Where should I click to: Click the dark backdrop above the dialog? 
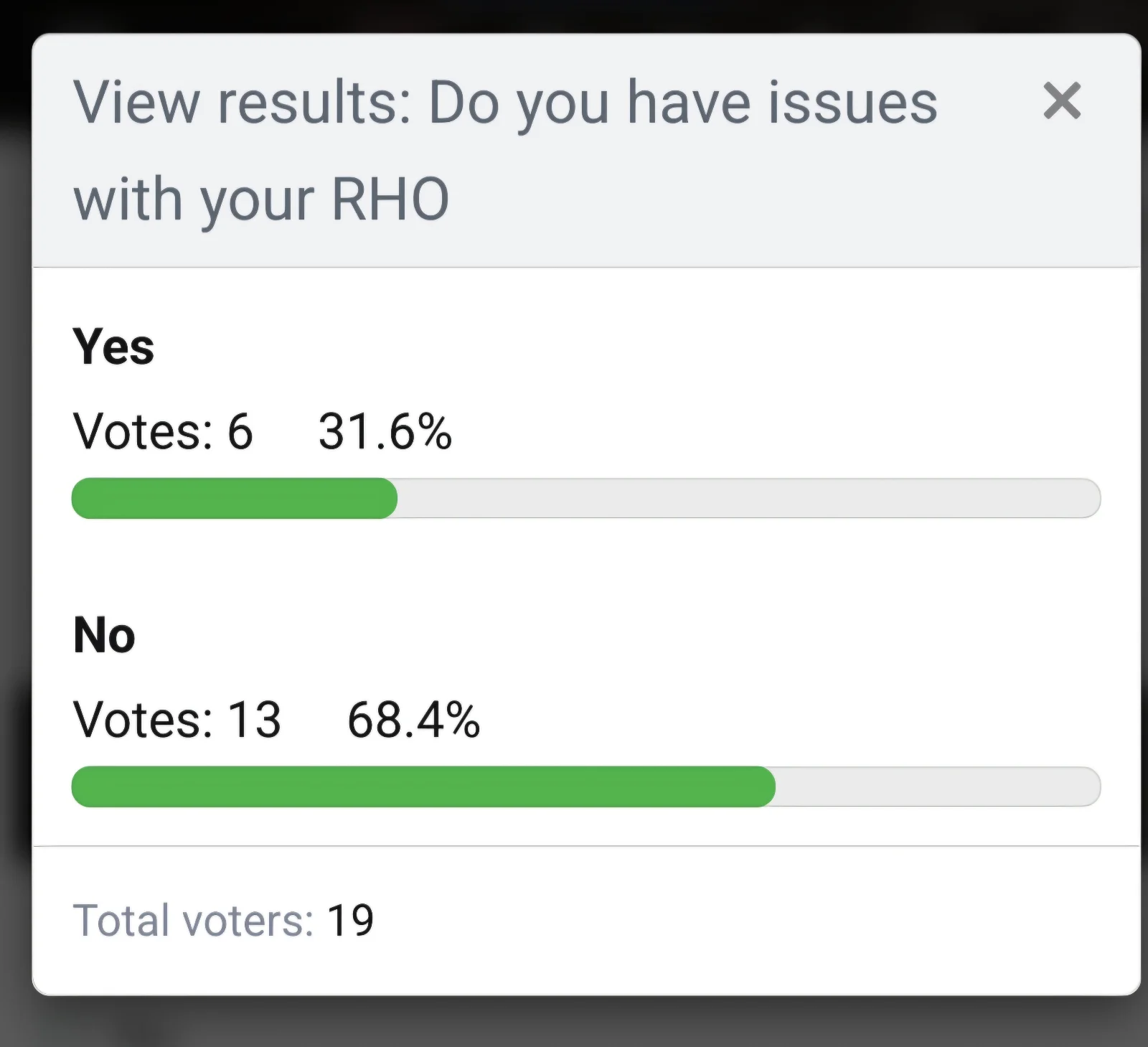[574, 14]
